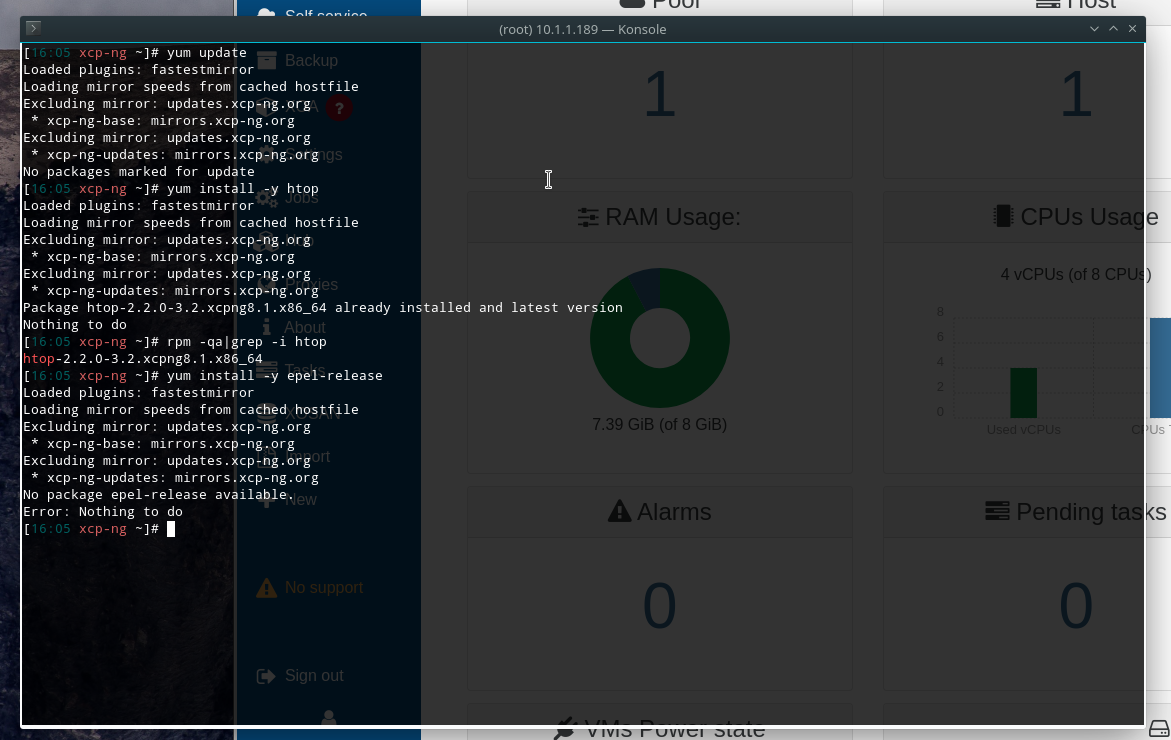Click the Alarms card heading behind terminal

point(659,512)
